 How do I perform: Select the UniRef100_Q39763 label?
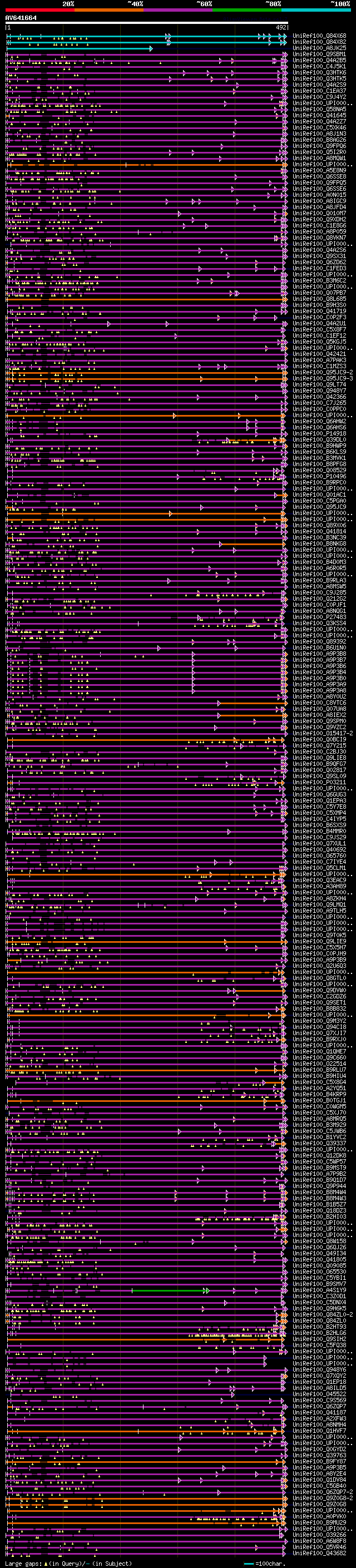(x=319, y=1455)
